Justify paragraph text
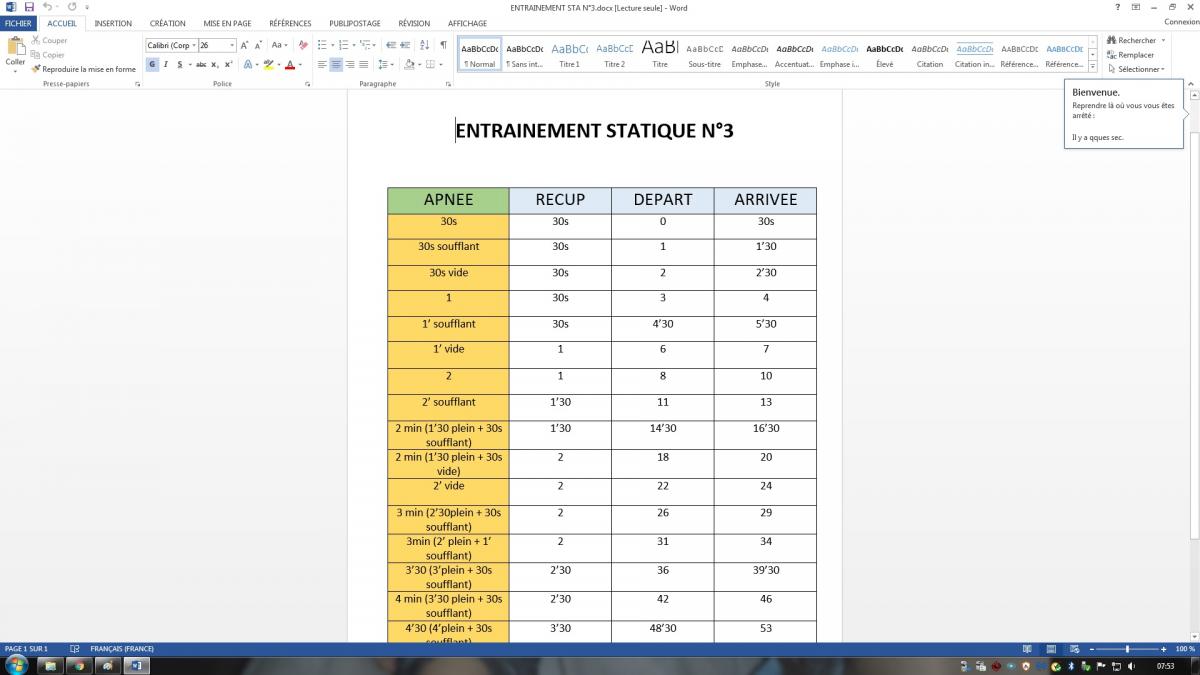This screenshot has height=675, width=1200. pyautogui.click(x=364, y=64)
